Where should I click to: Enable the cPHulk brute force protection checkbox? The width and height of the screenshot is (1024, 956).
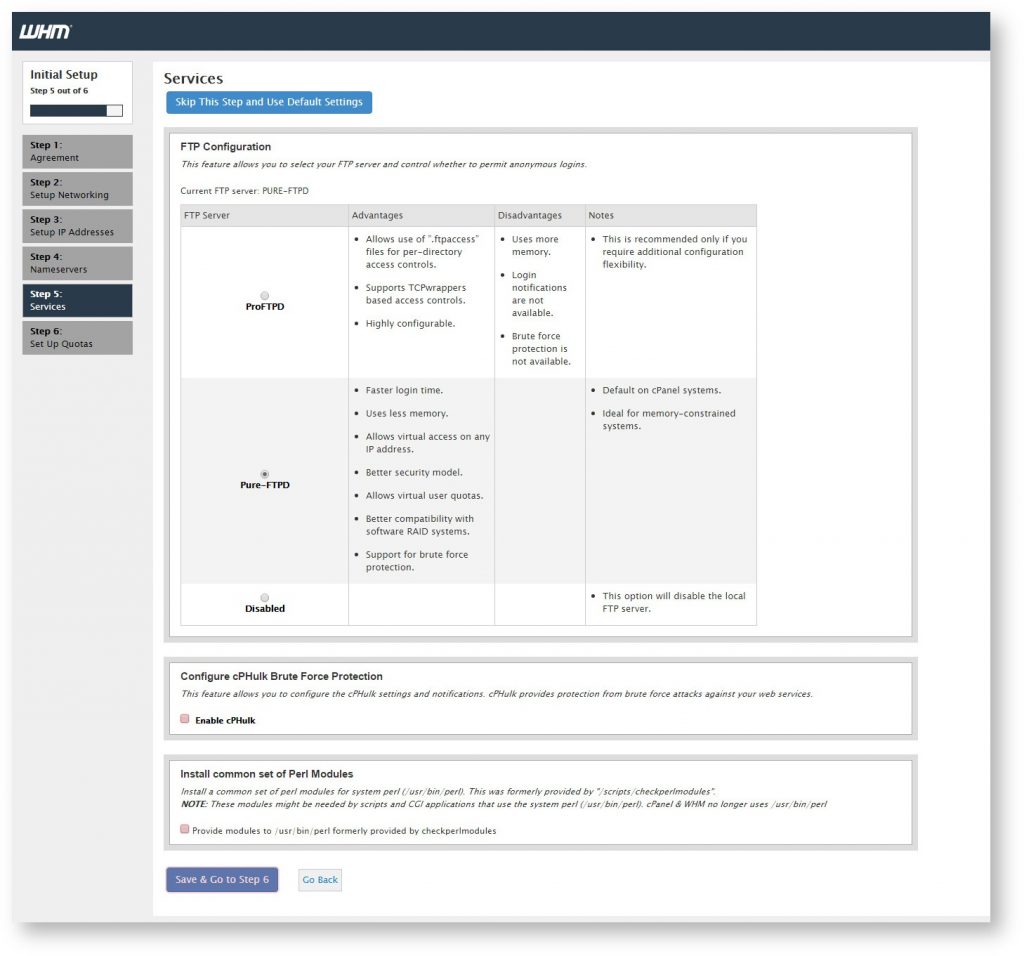(184, 718)
